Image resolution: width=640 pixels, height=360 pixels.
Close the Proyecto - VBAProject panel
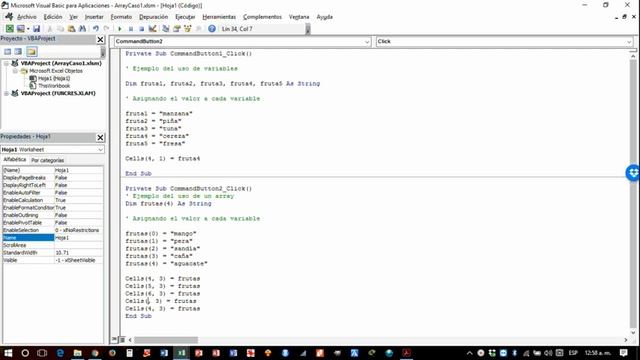100,39
